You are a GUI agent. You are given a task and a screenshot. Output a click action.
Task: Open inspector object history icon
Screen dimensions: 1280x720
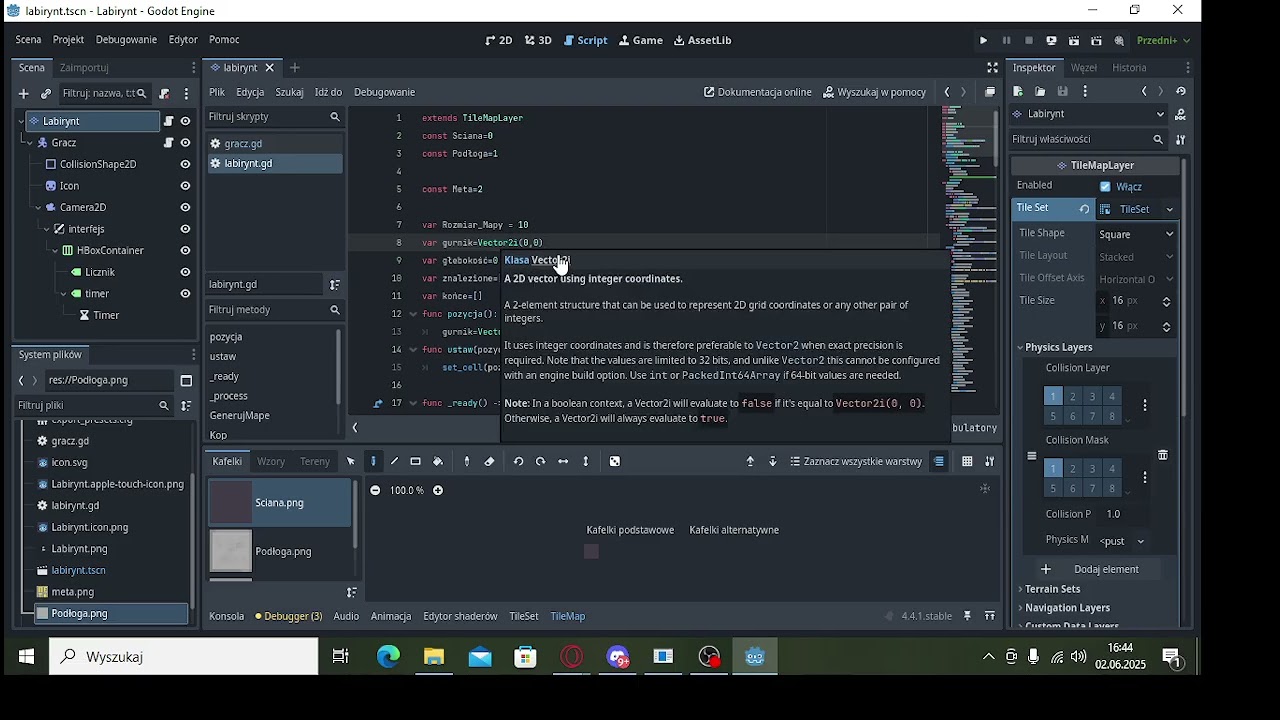coord(1181,92)
